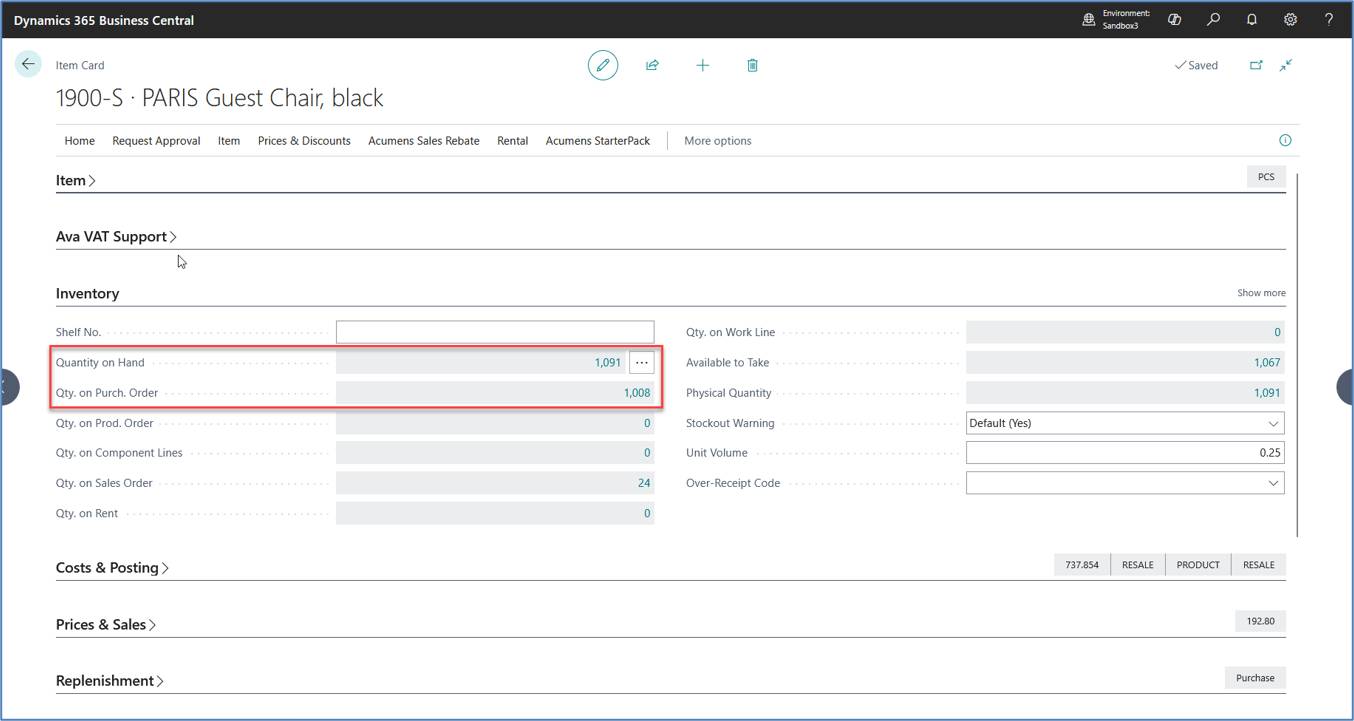
Task: Open the environment information icon
Action: [x=1089, y=19]
